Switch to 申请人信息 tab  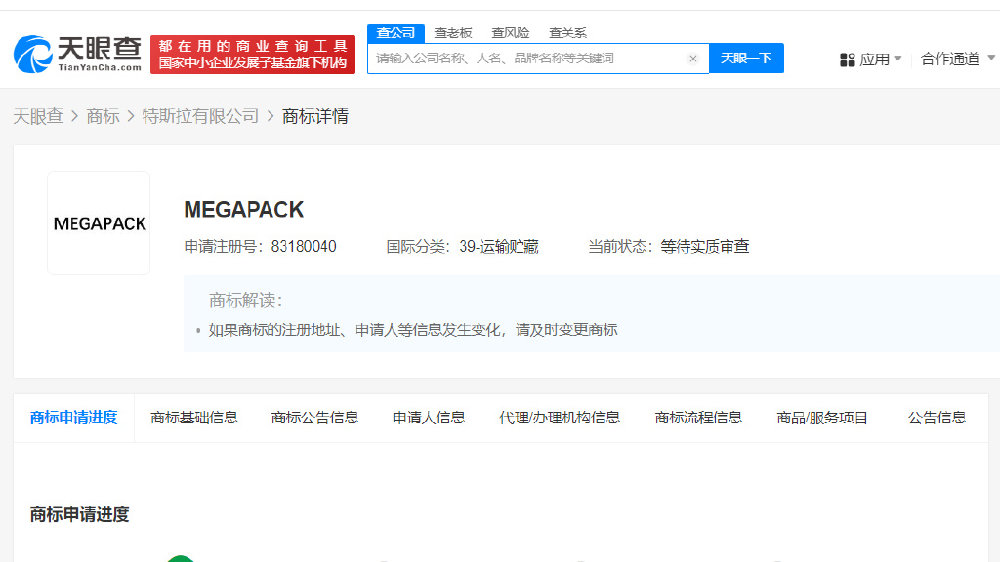(x=429, y=418)
